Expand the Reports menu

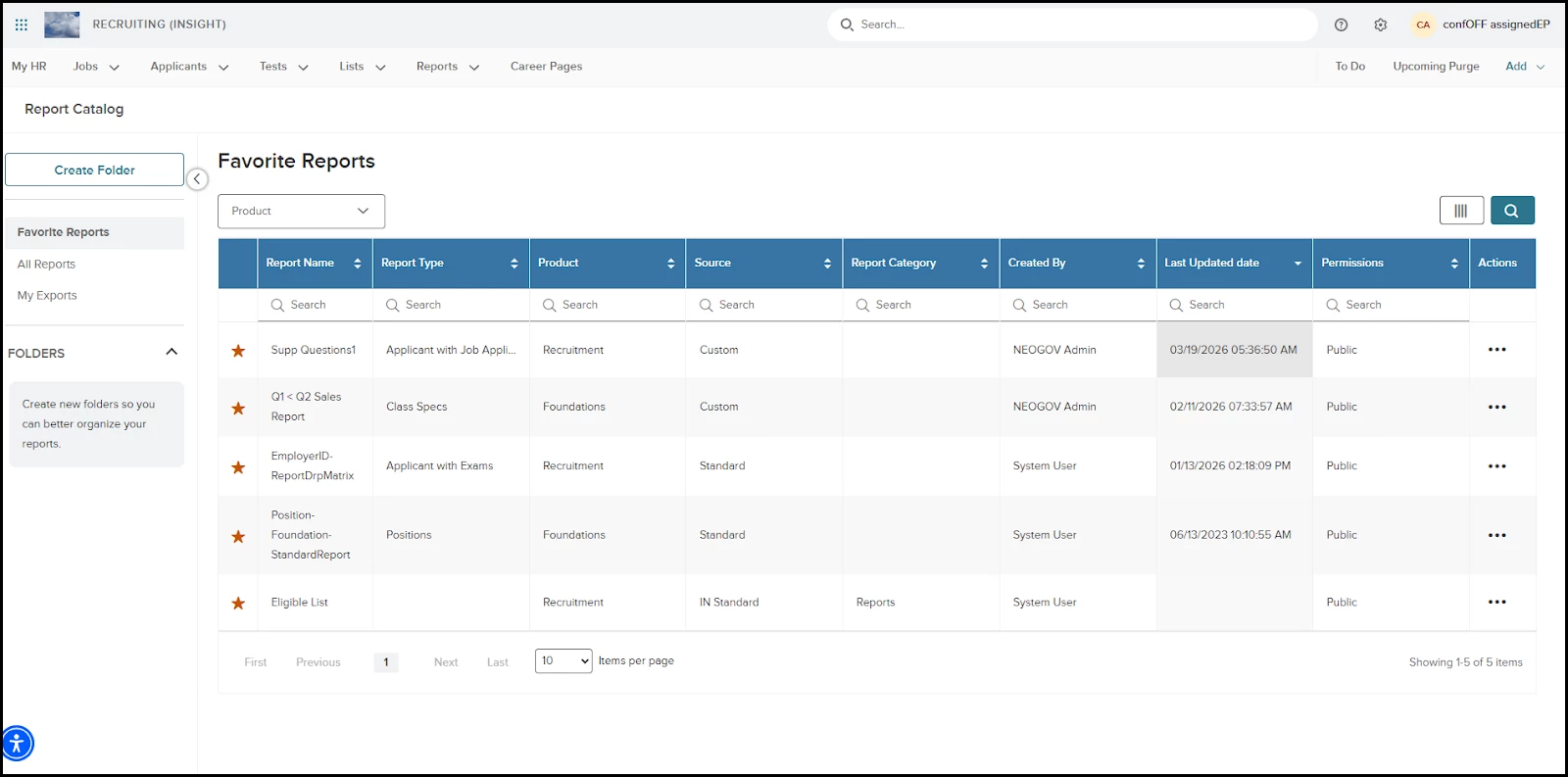(448, 67)
